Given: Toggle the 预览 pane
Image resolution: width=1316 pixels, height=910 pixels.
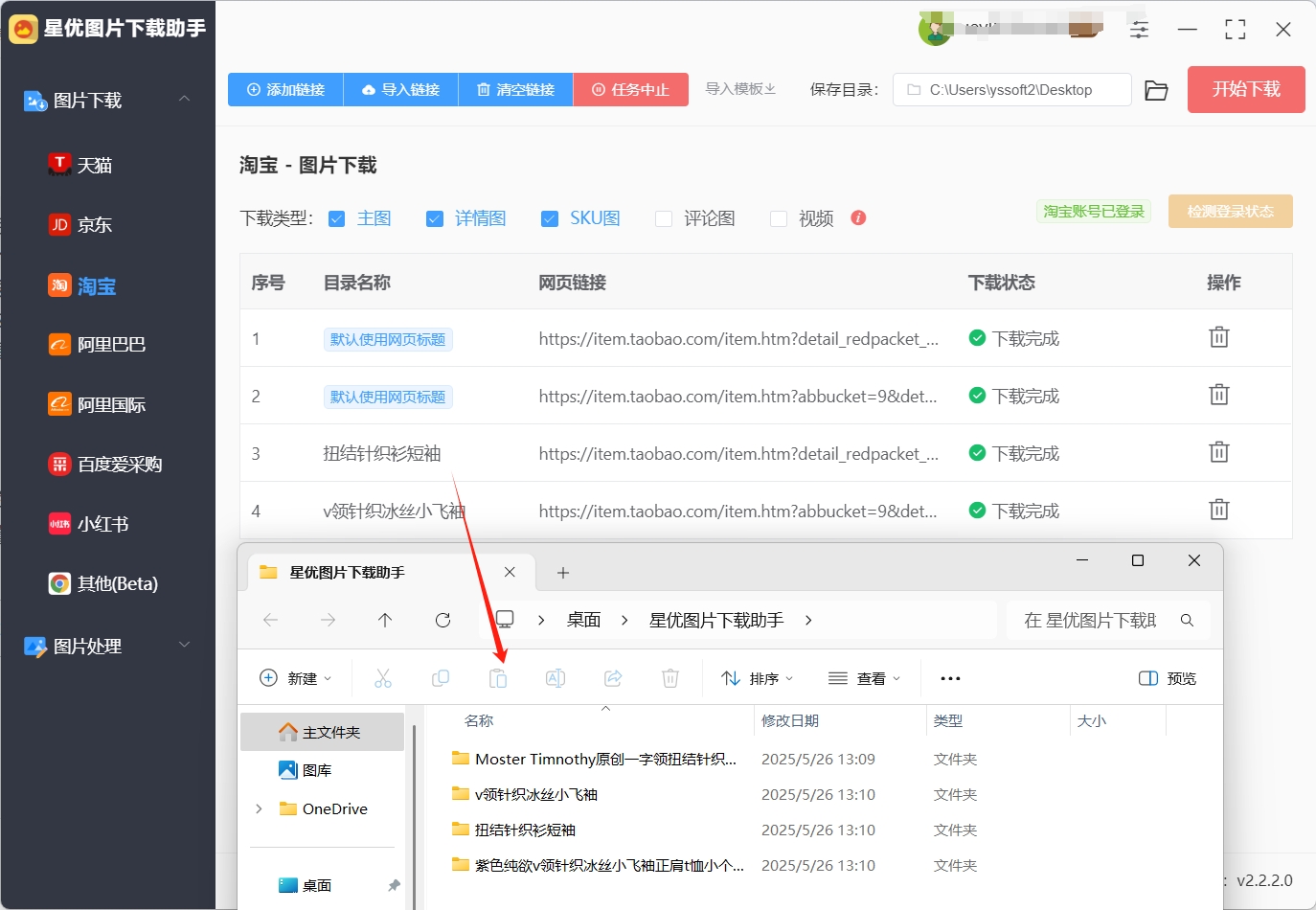Looking at the screenshot, I should click(x=1168, y=678).
